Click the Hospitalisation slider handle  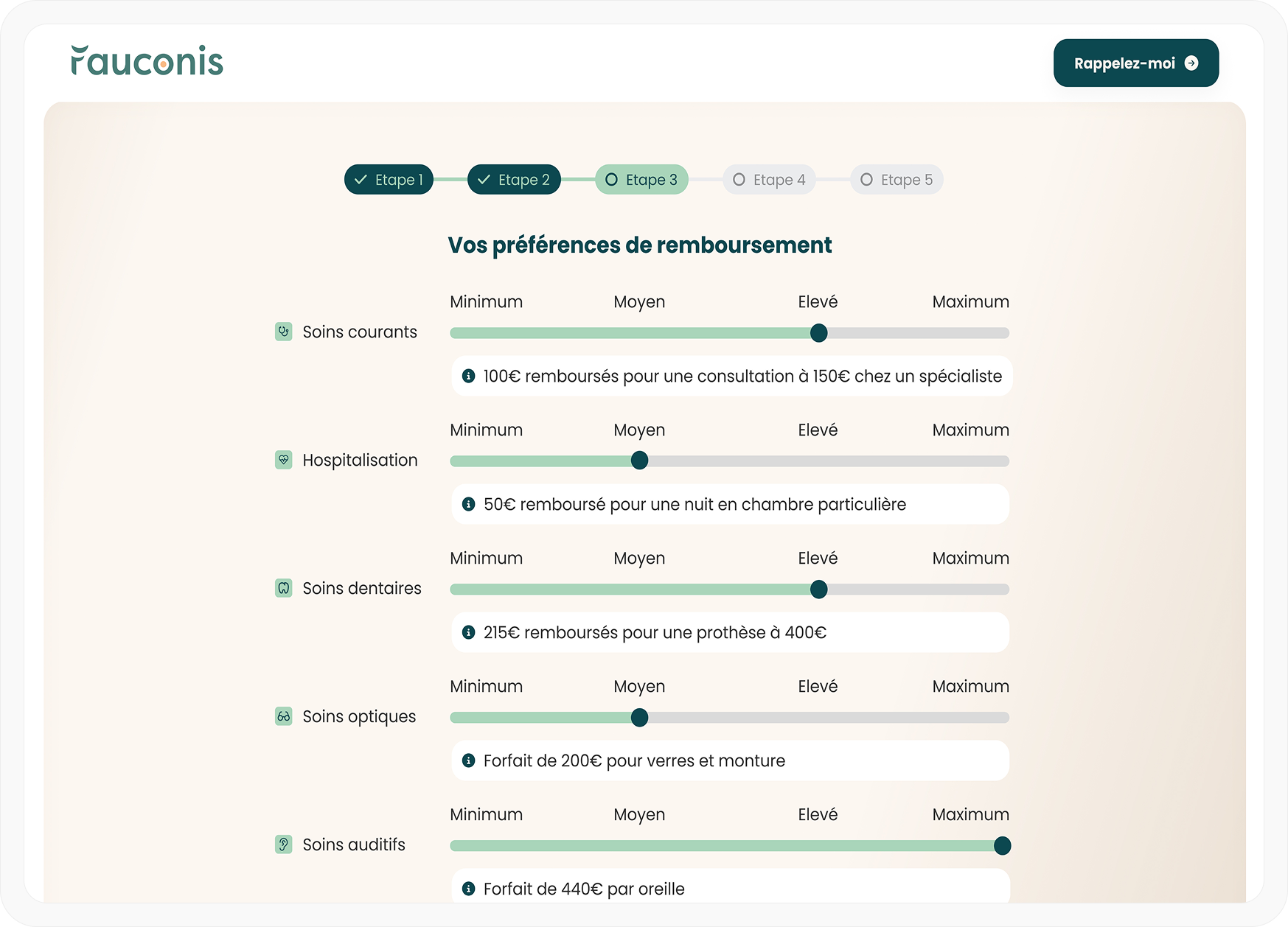[x=640, y=461]
